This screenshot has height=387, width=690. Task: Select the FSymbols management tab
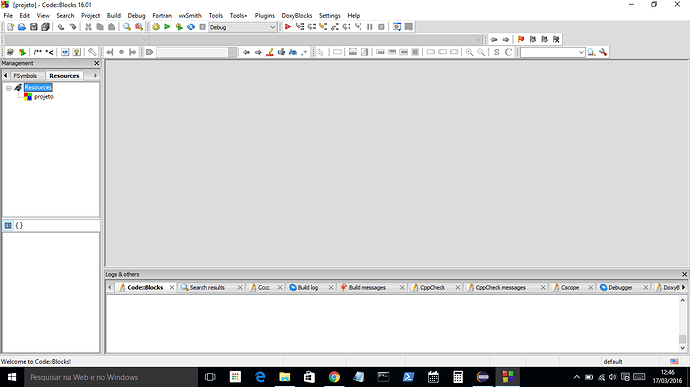[x=25, y=76]
